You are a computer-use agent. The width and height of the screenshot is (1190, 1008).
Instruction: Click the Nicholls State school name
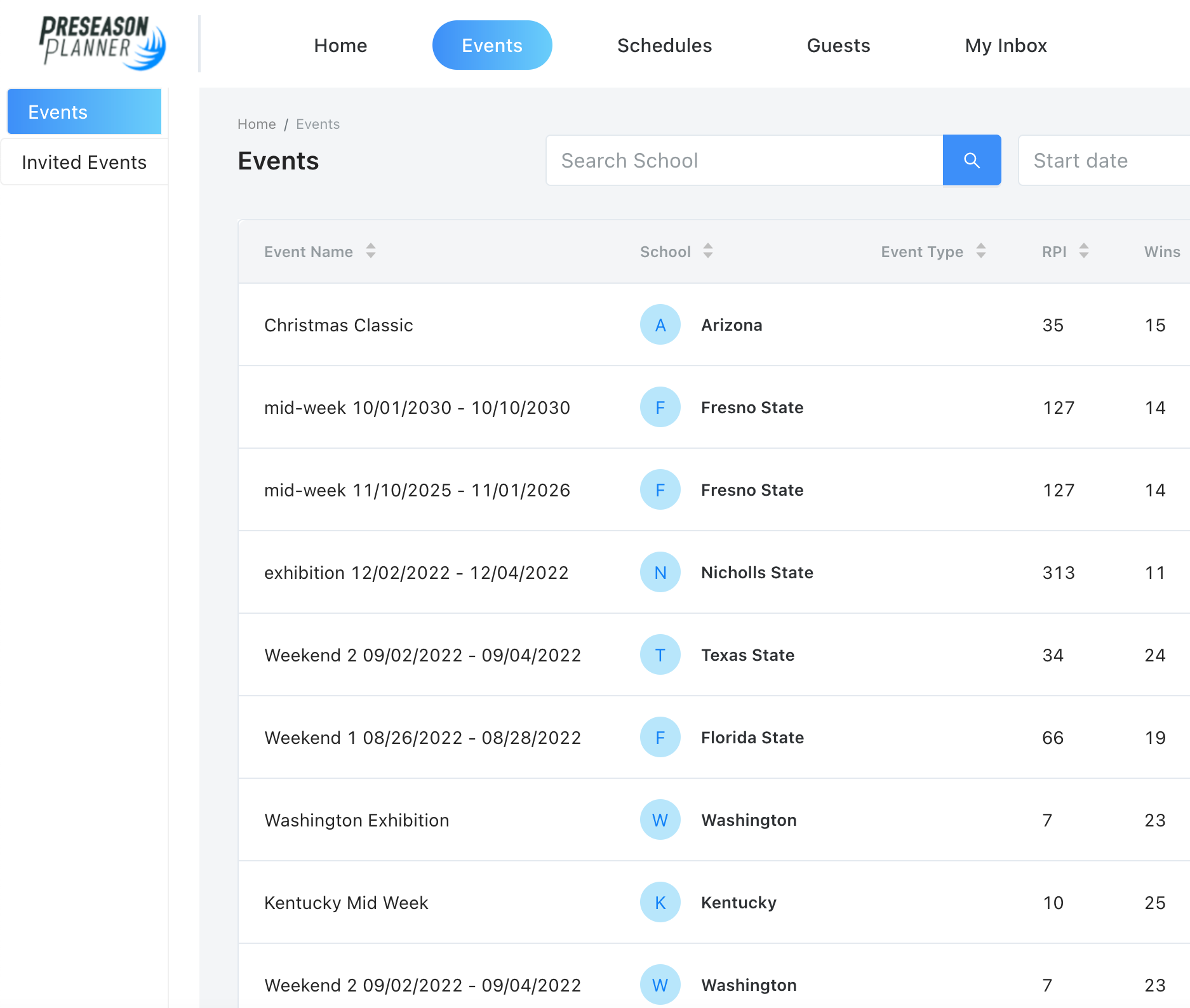click(757, 573)
